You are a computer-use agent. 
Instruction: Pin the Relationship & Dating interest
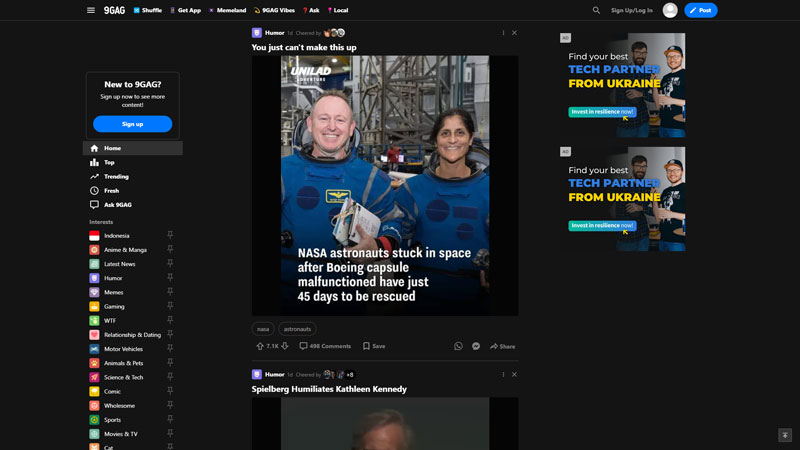170,334
